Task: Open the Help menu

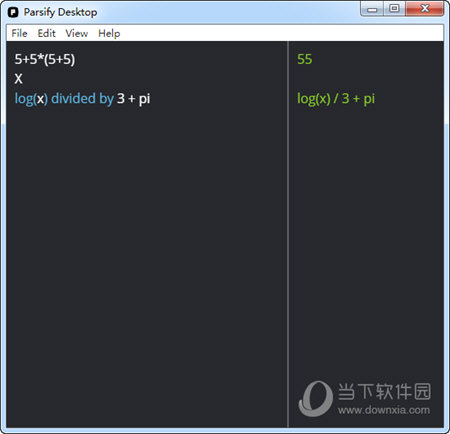Action: click(x=109, y=33)
